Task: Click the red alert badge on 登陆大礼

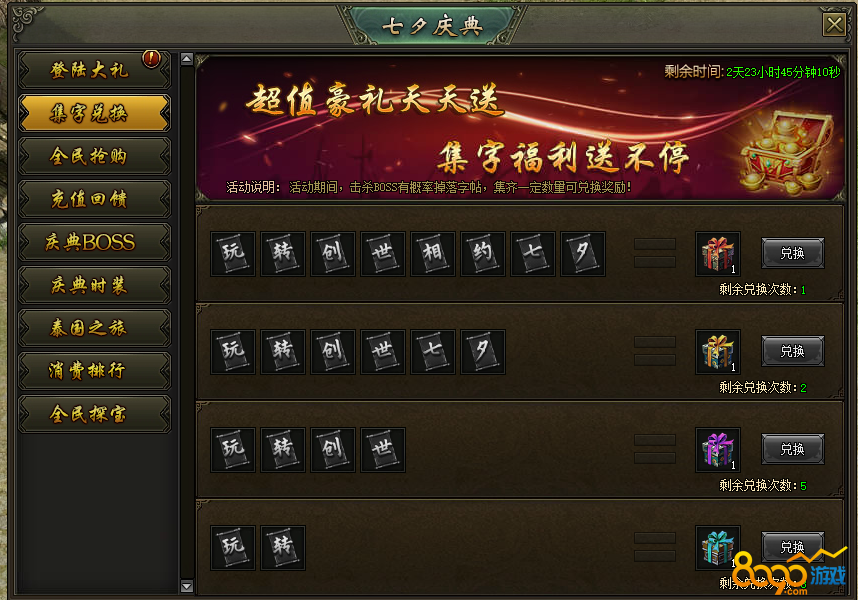Action: (151, 58)
